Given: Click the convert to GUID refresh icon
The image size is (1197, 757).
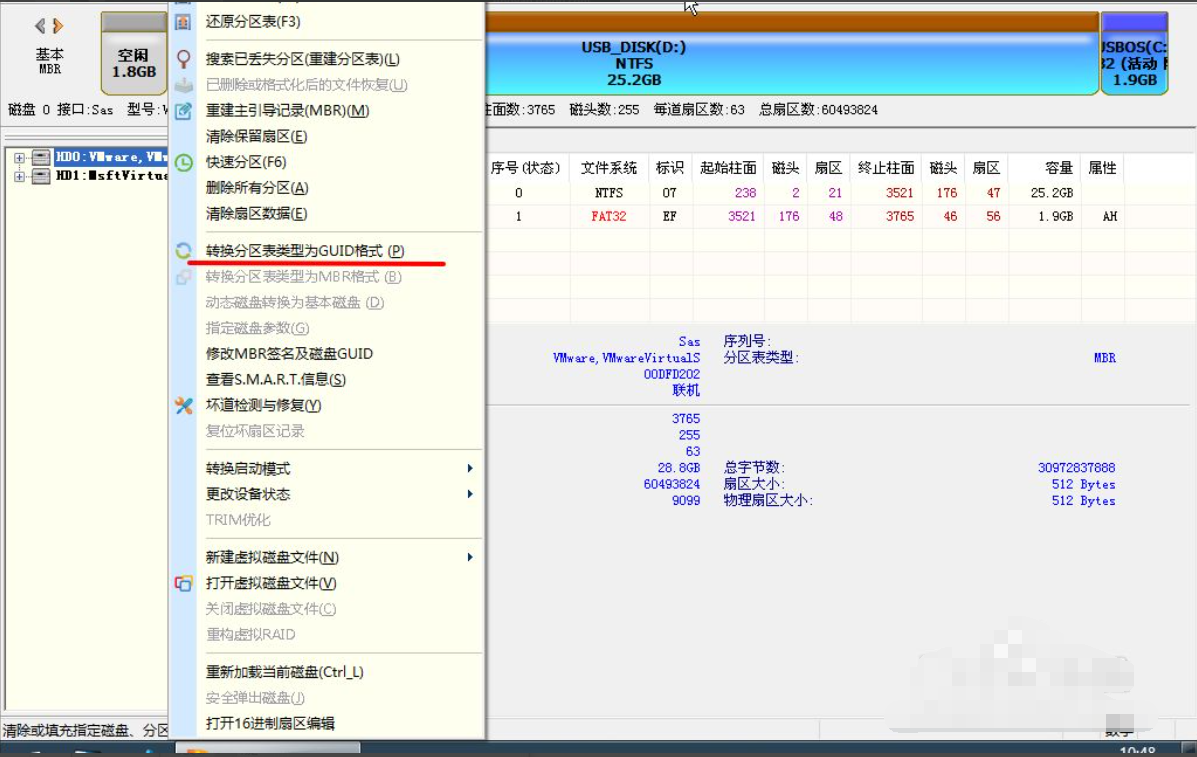Looking at the screenshot, I should (x=183, y=251).
